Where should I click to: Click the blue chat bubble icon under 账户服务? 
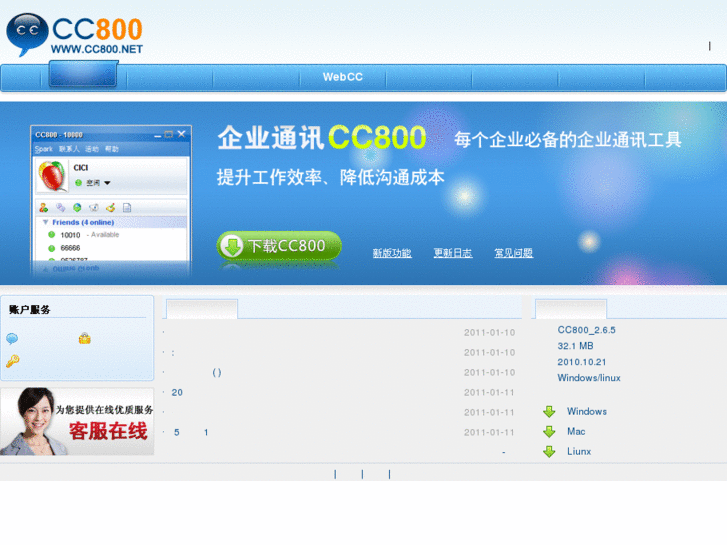pos(12,339)
